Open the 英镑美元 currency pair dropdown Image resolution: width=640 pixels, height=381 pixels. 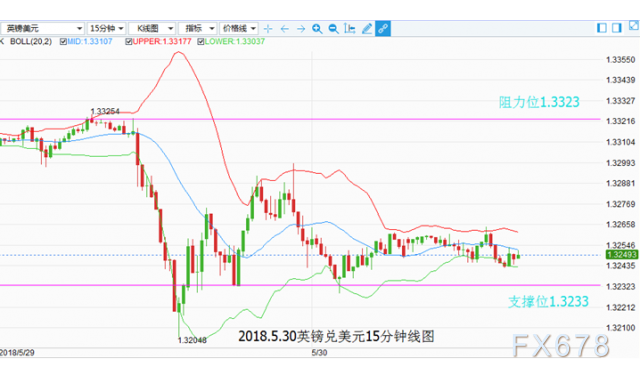click(x=42, y=29)
